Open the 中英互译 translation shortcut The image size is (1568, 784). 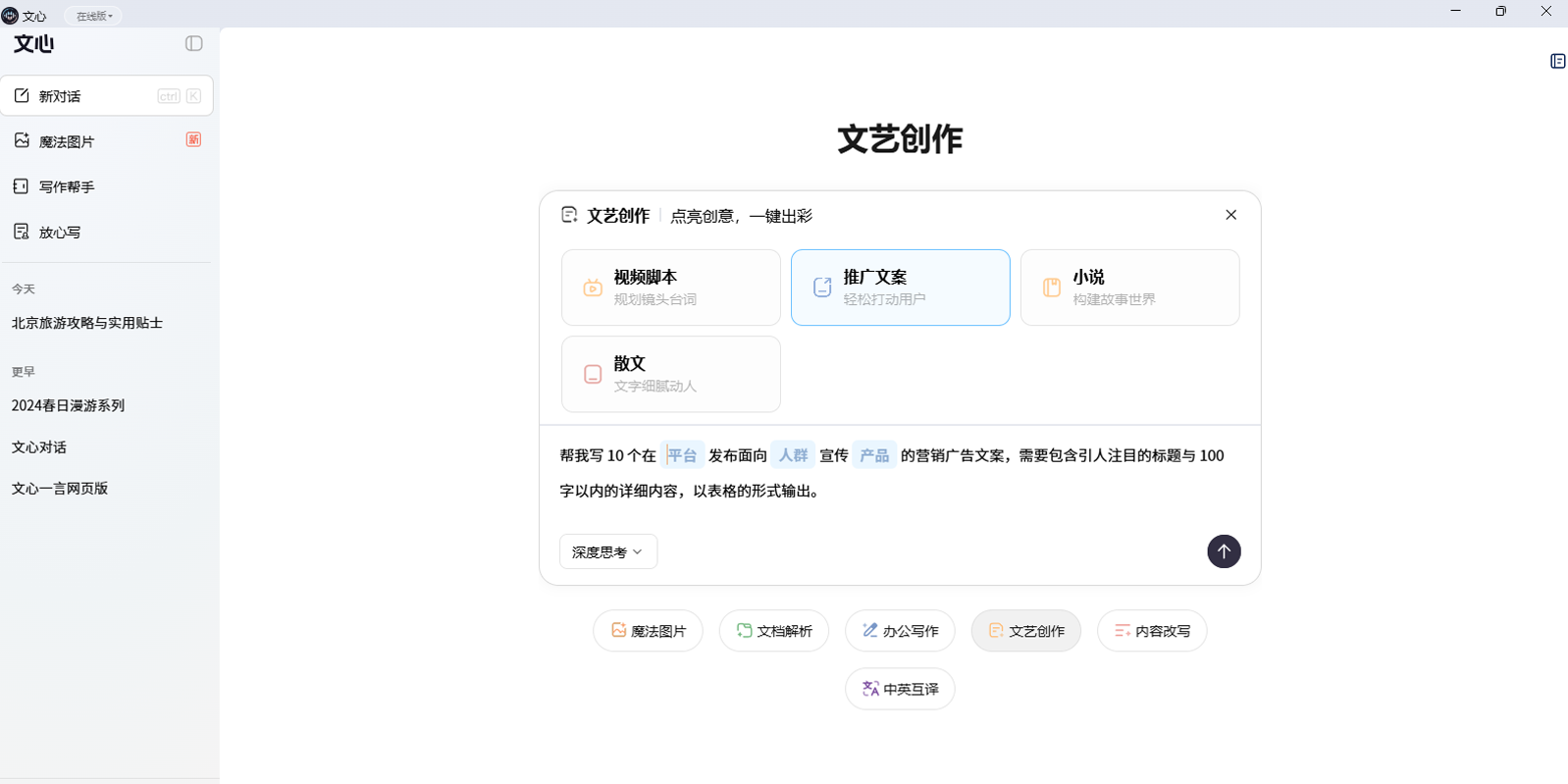point(900,689)
